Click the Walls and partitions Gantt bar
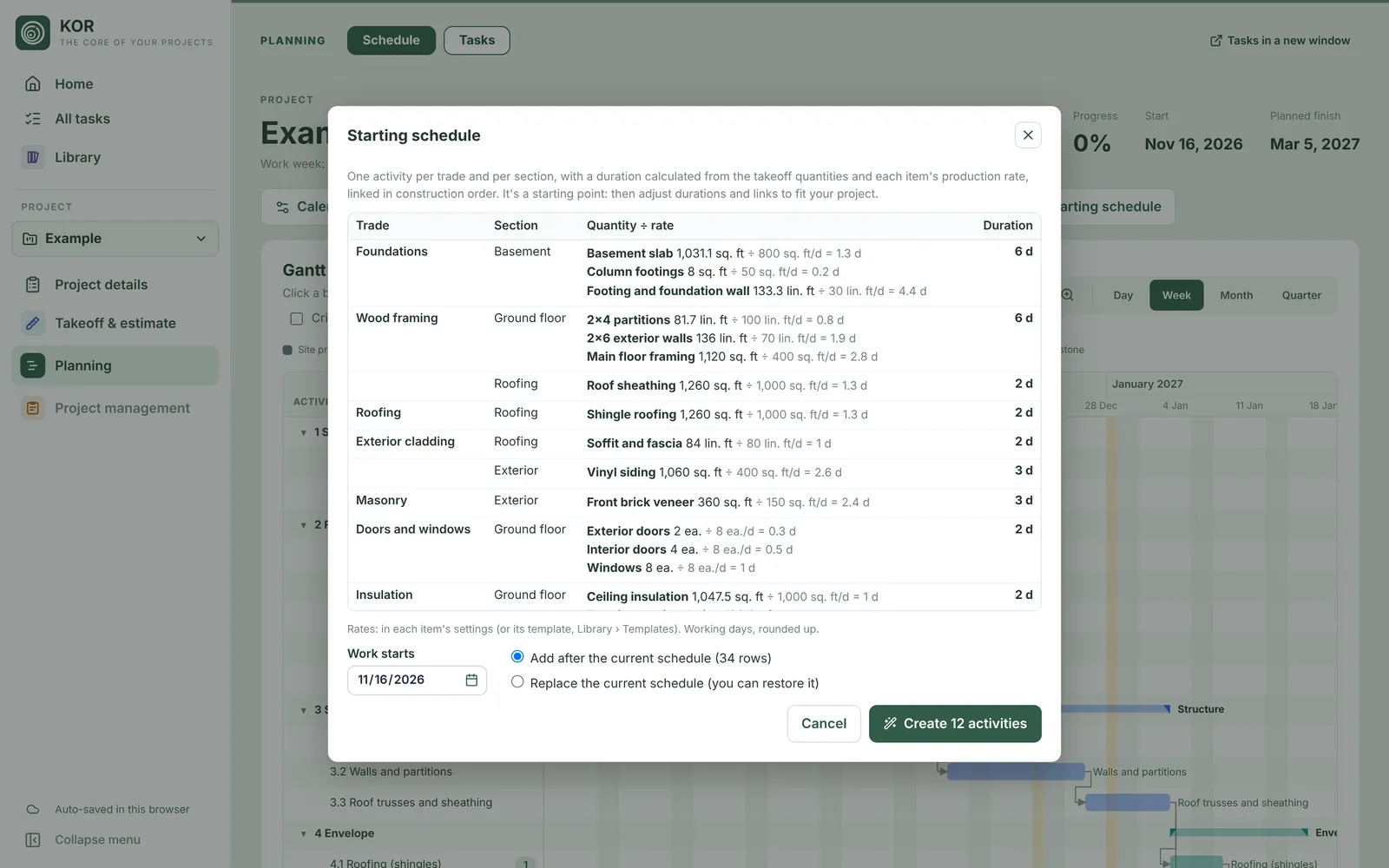 point(1016,772)
